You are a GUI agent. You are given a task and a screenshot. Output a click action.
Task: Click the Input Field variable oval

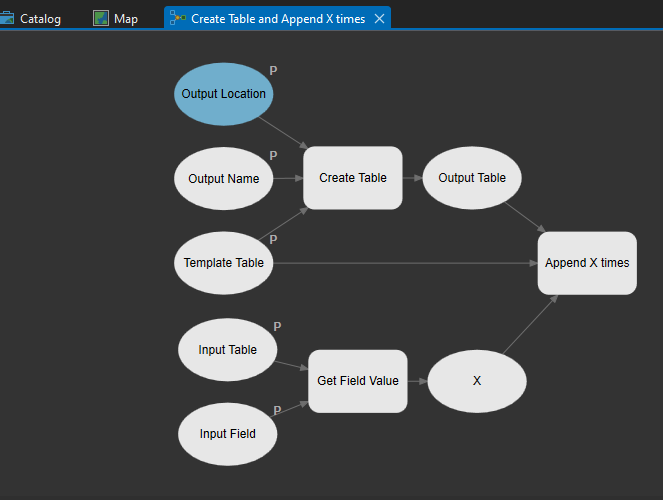tap(227, 434)
